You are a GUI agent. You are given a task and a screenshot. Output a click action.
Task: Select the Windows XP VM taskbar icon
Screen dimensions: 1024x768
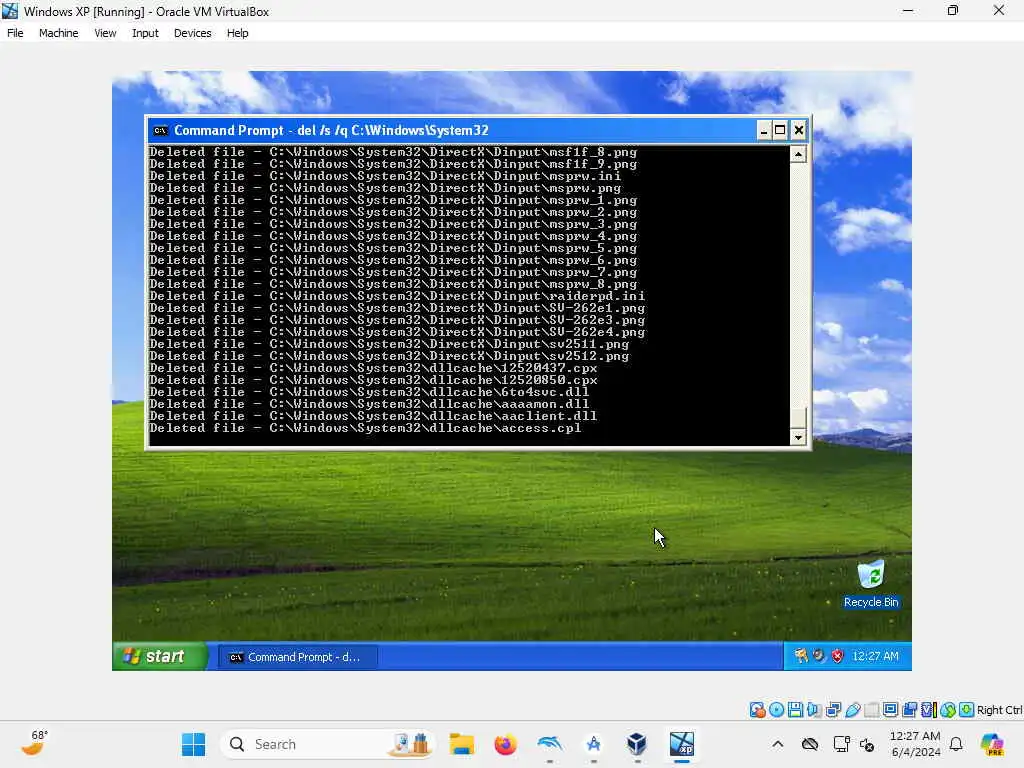[681, 744]
